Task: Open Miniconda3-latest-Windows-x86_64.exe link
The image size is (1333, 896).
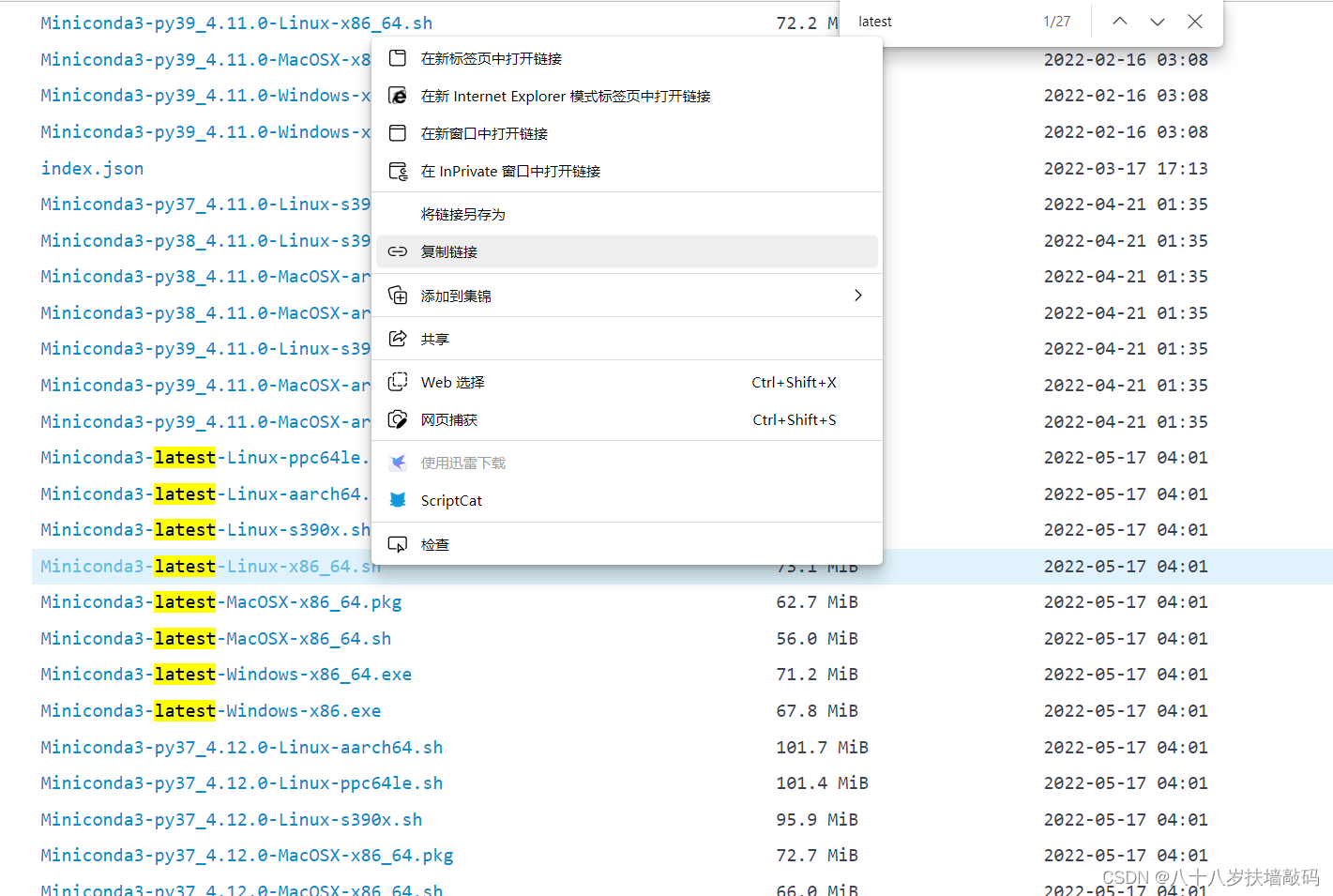Action: 226,675
